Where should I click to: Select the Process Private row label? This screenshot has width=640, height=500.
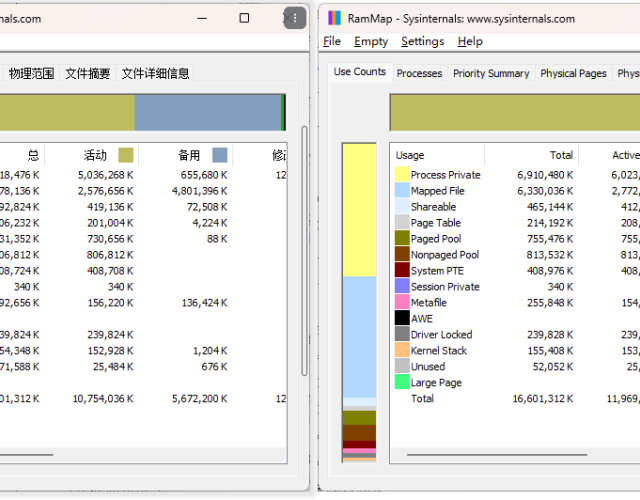[x=445, y=175]
